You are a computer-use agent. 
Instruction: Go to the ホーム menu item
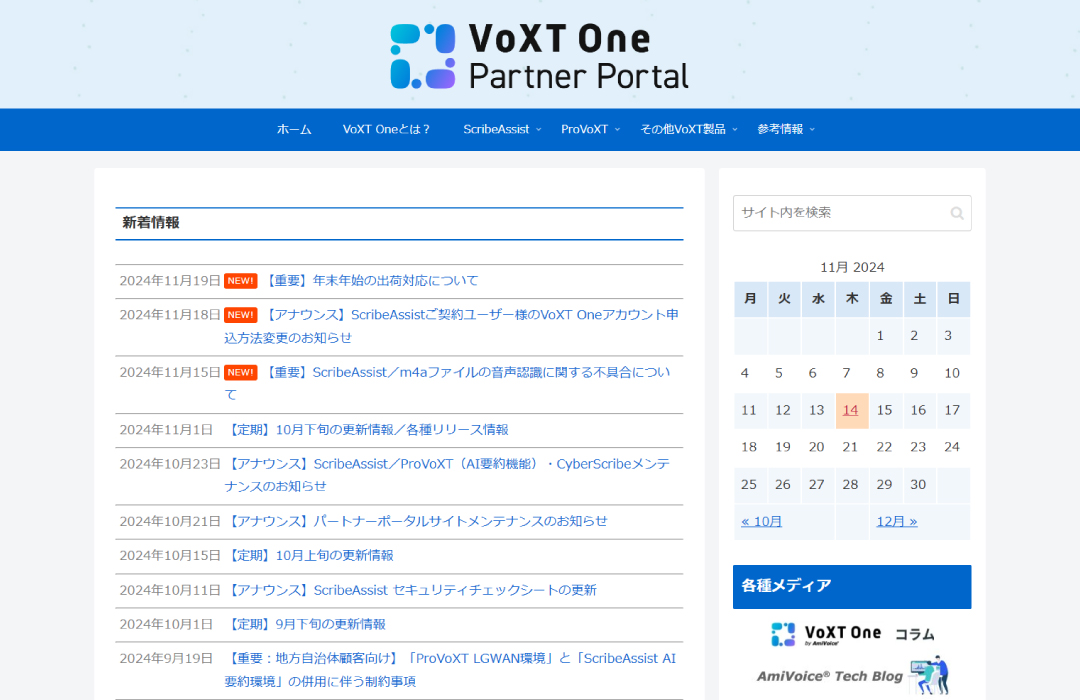coord(294,130)
